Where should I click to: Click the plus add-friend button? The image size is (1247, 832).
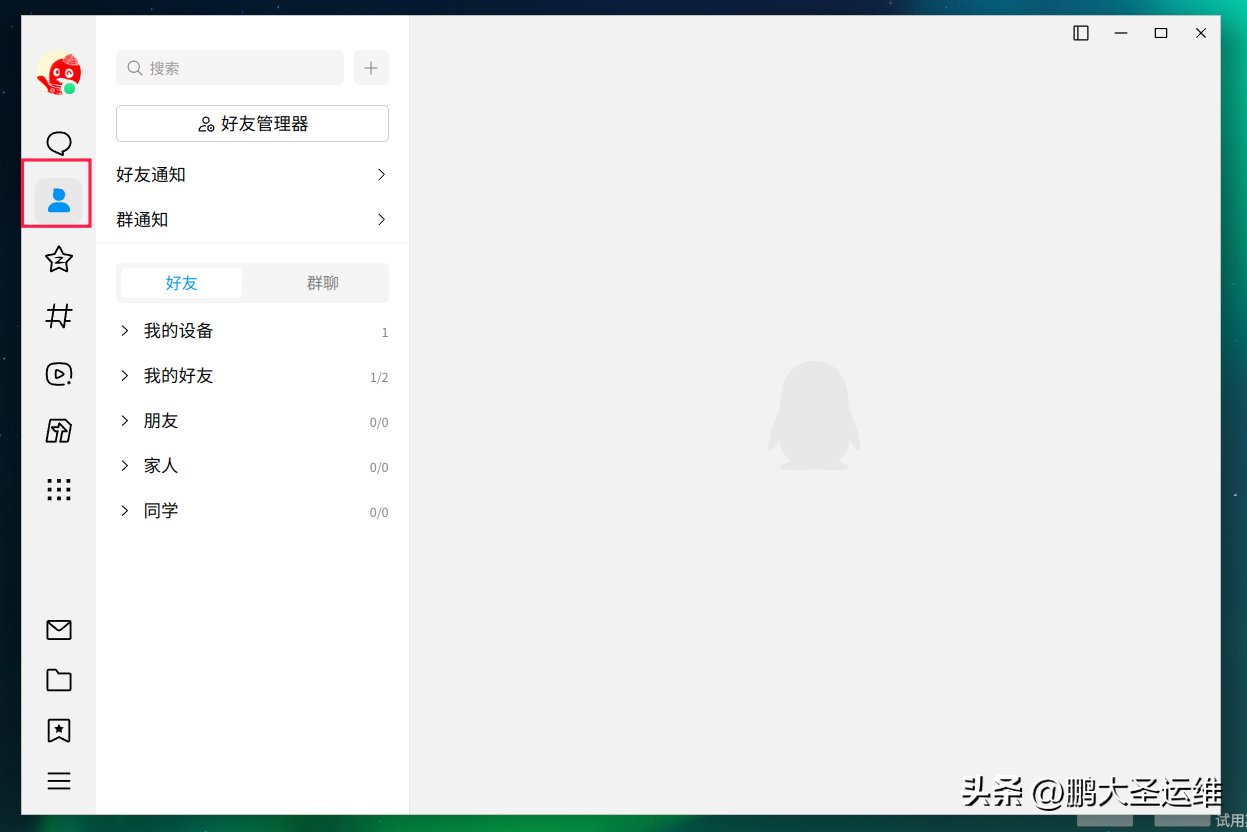pos(371,68)
